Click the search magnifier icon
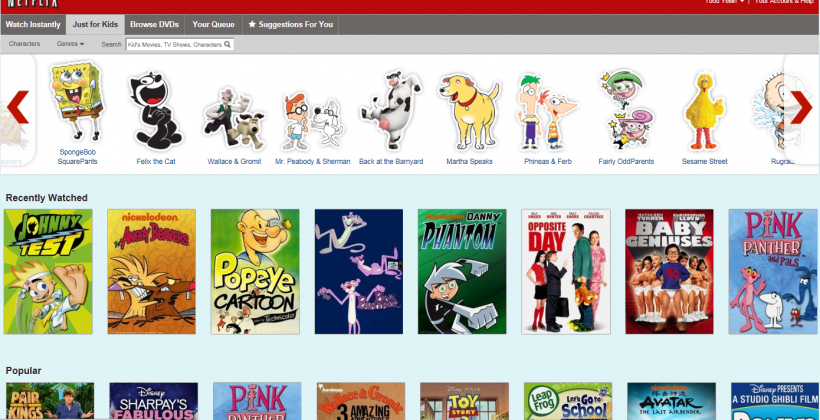This screenshot has width=820, height=420. point(227,44)
